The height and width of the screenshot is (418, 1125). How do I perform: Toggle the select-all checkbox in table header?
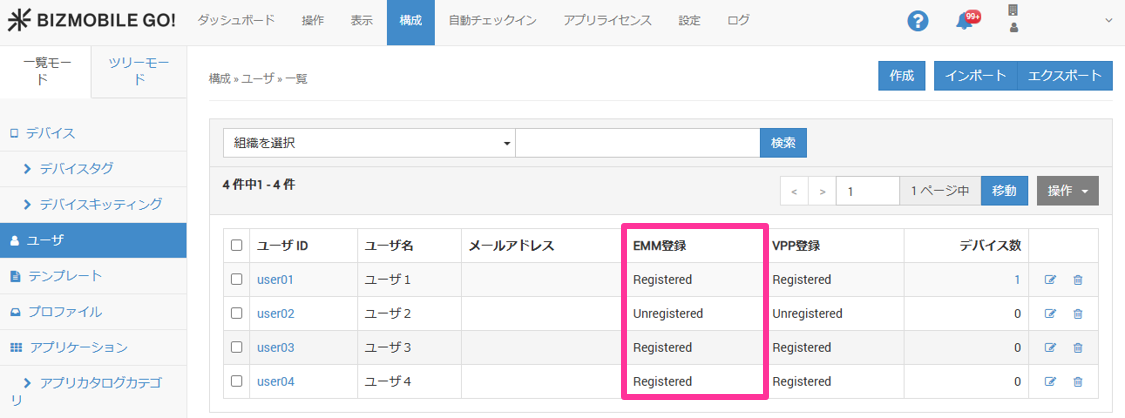[x=237, y=245]
